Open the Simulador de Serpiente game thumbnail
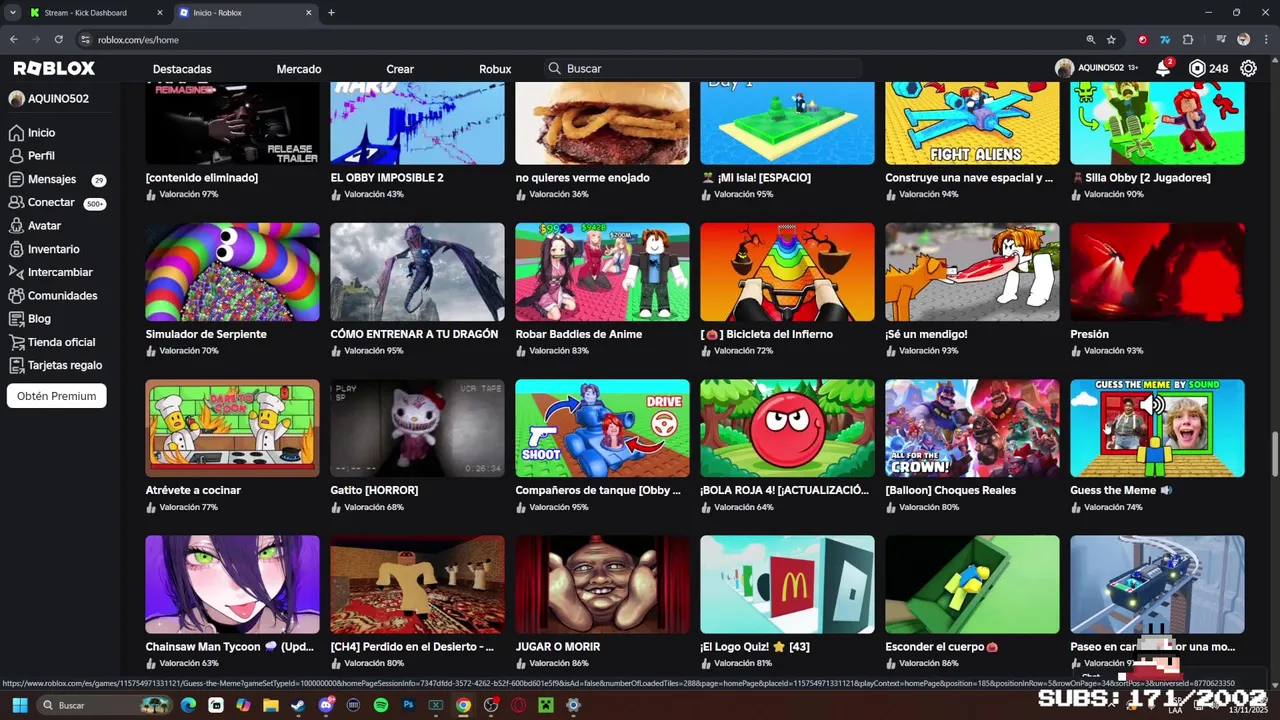This screenshot has height=720, width=1280. 232,272
